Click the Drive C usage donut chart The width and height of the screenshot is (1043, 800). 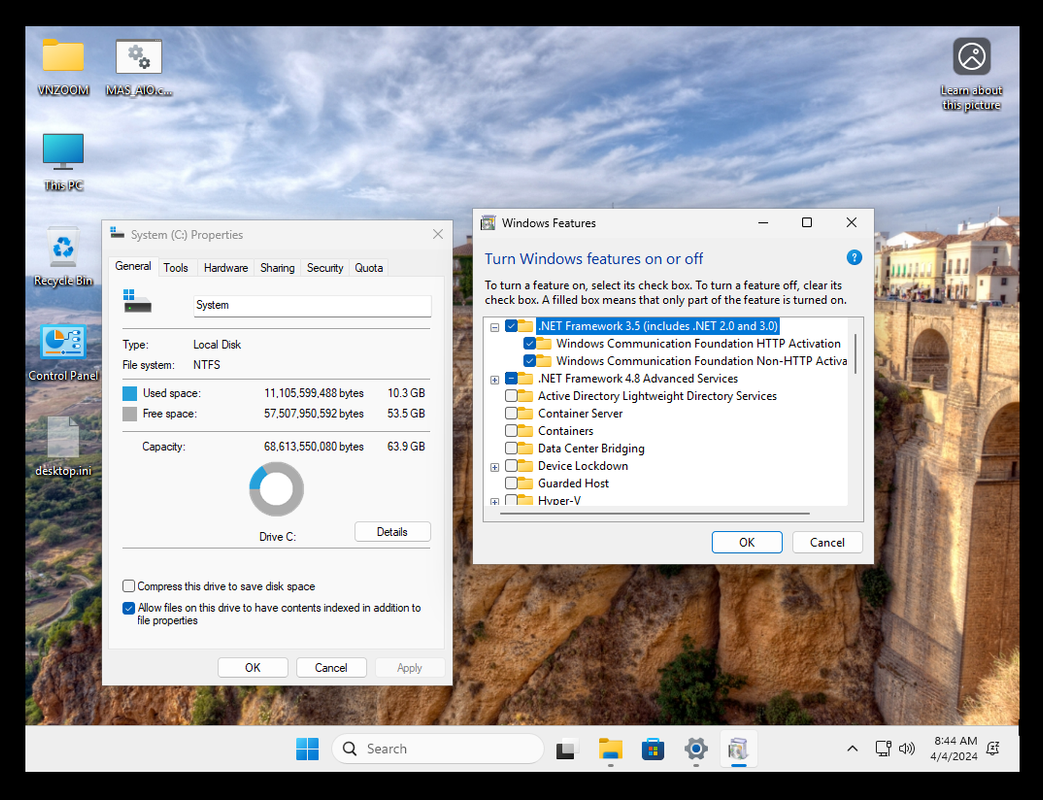[277, 489]
